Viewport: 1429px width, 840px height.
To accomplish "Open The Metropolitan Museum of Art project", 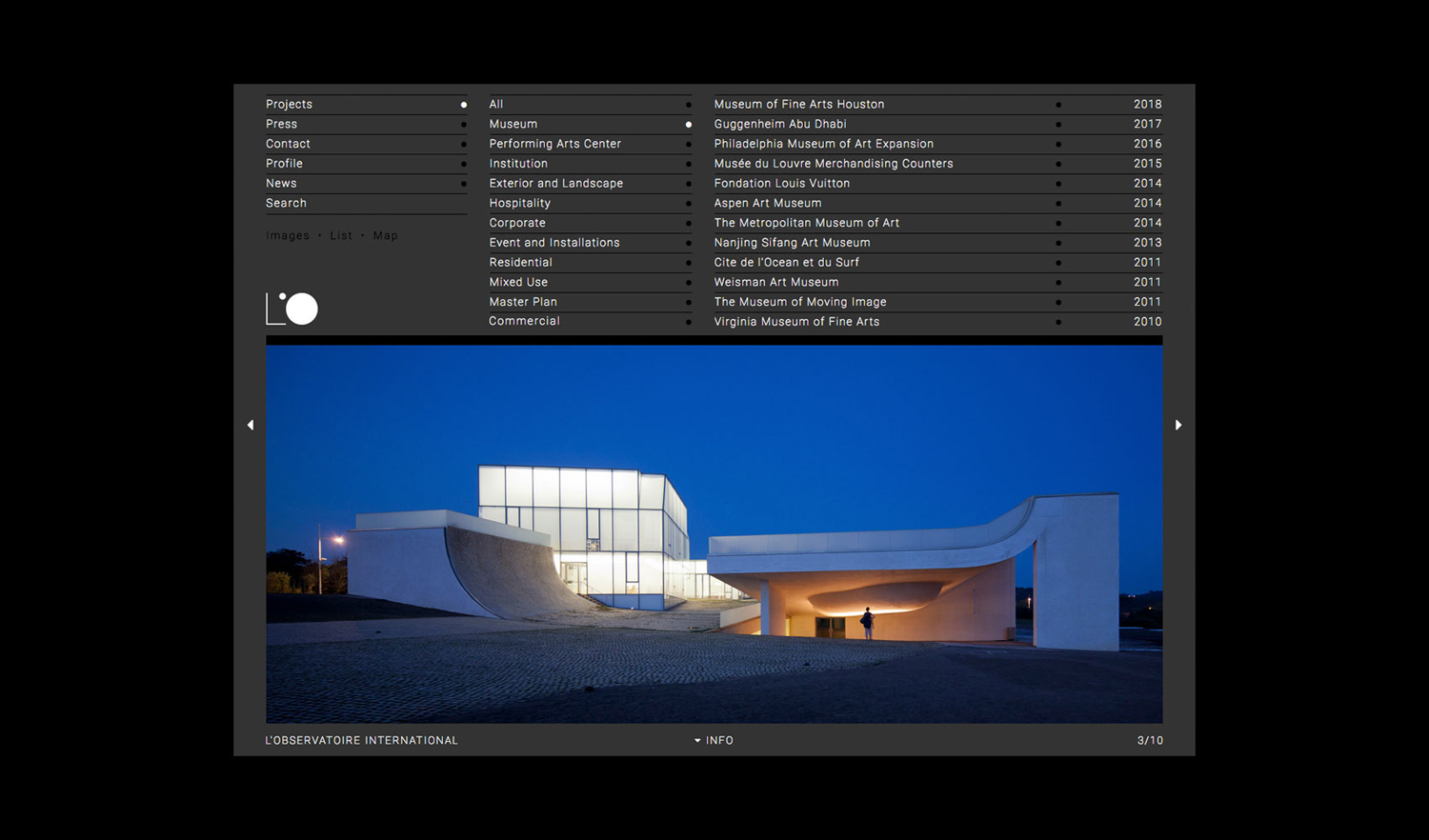I will click(x=807, y=223).
